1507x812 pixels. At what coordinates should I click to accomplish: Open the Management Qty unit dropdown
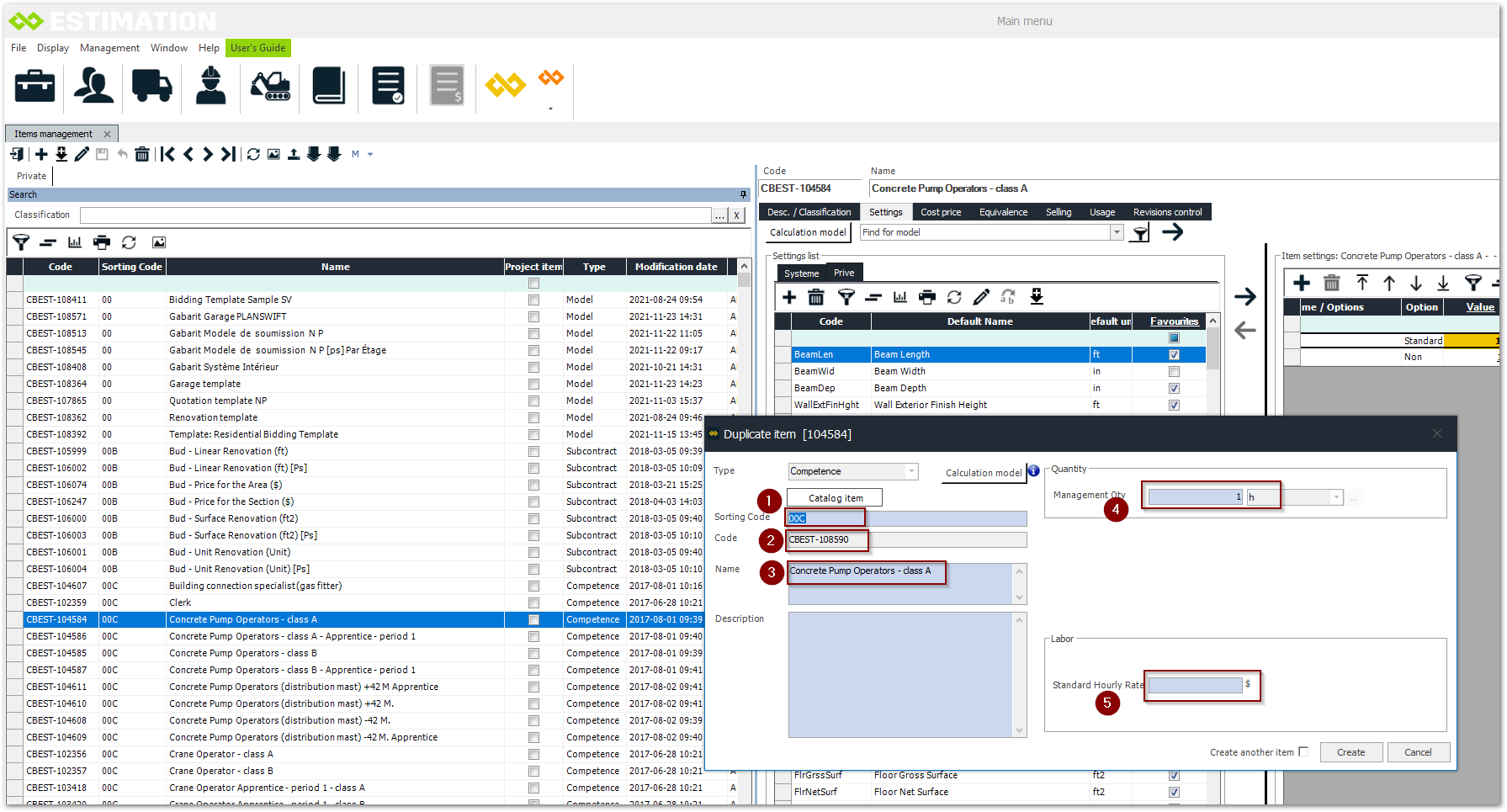[1336, 497]
